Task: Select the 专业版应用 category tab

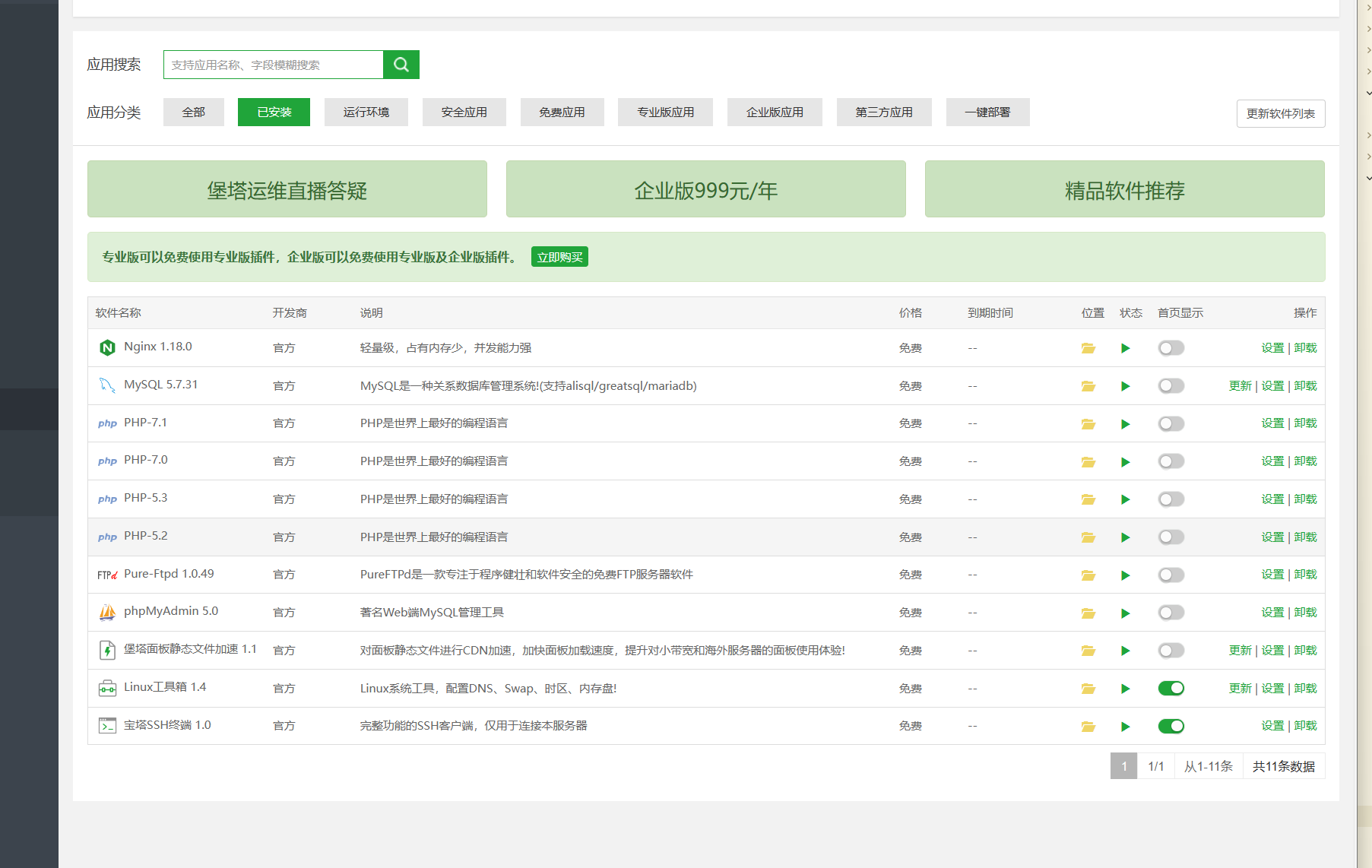Action: (x=666, y=112)
